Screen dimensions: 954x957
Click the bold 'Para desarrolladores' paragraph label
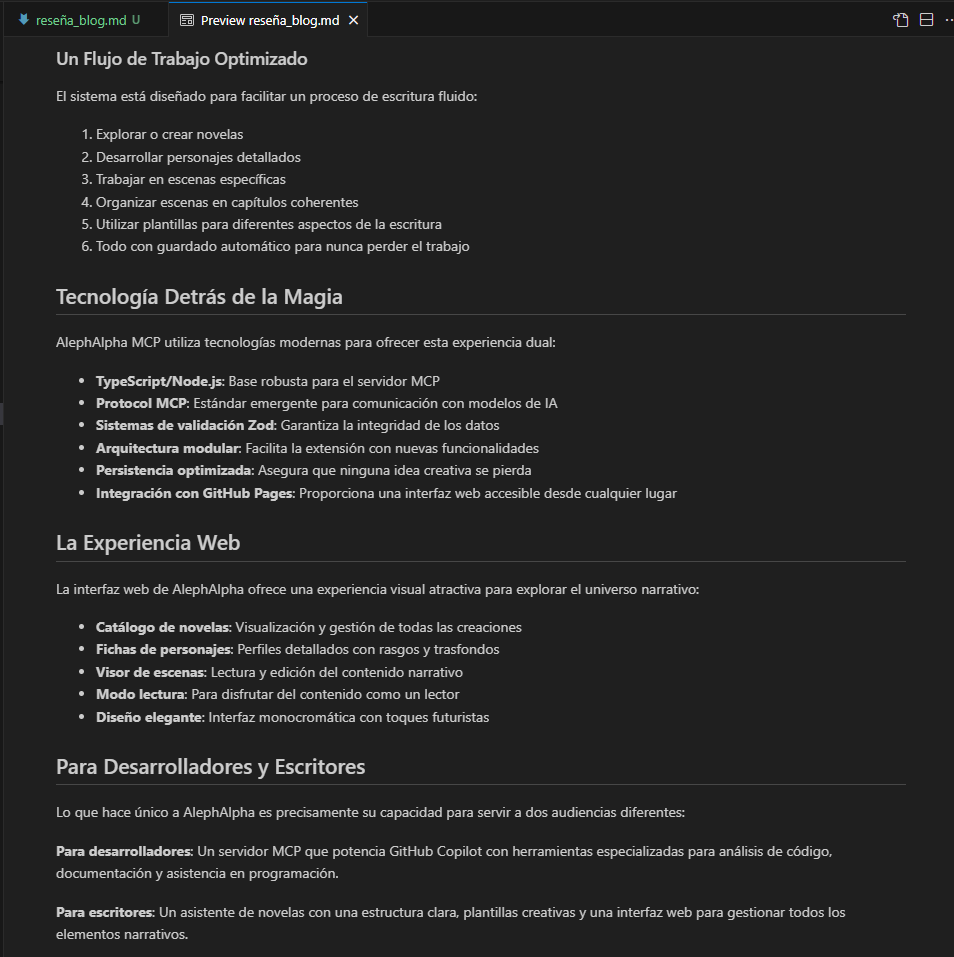pos(123,851)
